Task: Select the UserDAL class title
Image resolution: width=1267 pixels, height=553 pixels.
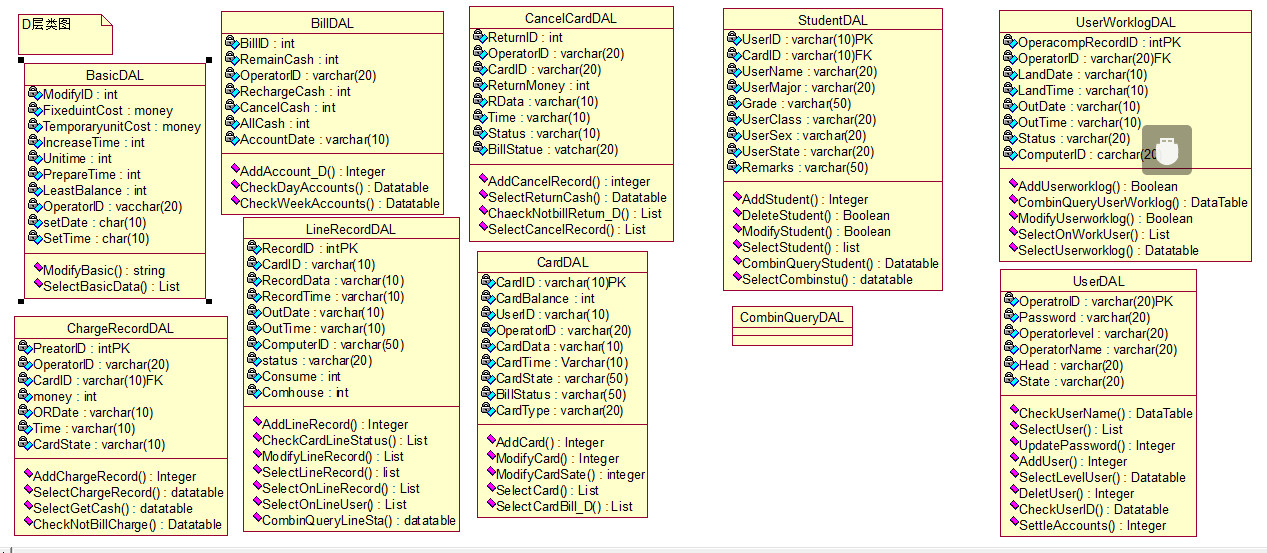Action: pos(1098,281)
